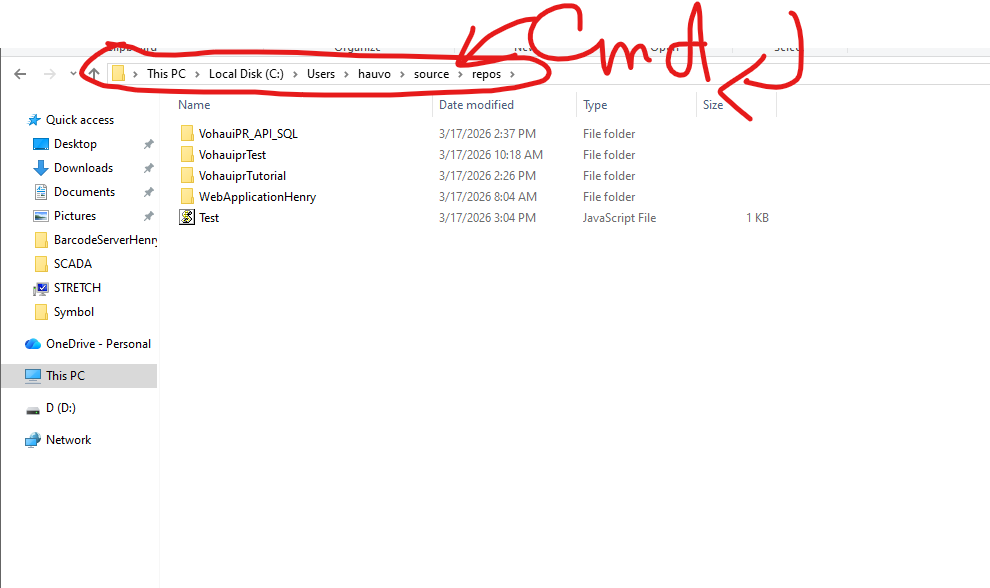Open Downloads in Quick access
Viewport: 990px width, 588px height.
pyautogui.click(x=41, y=168)
